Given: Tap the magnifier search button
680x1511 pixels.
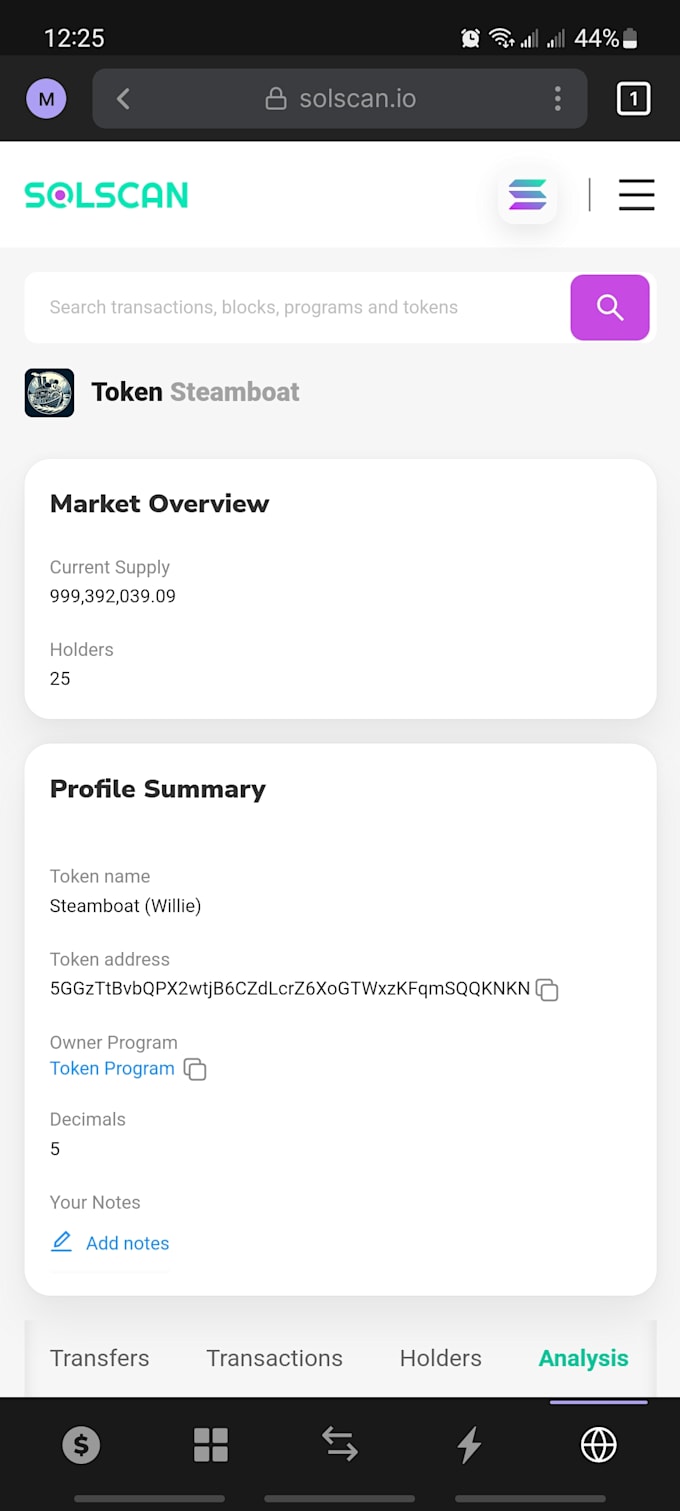Looking at the screenshot, I should 610,307.
